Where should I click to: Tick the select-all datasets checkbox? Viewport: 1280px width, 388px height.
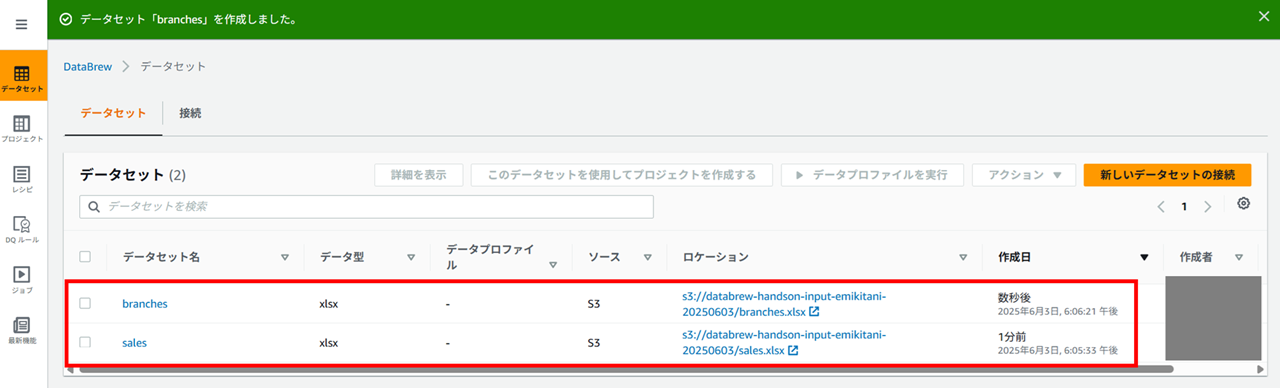coord(85,257)
